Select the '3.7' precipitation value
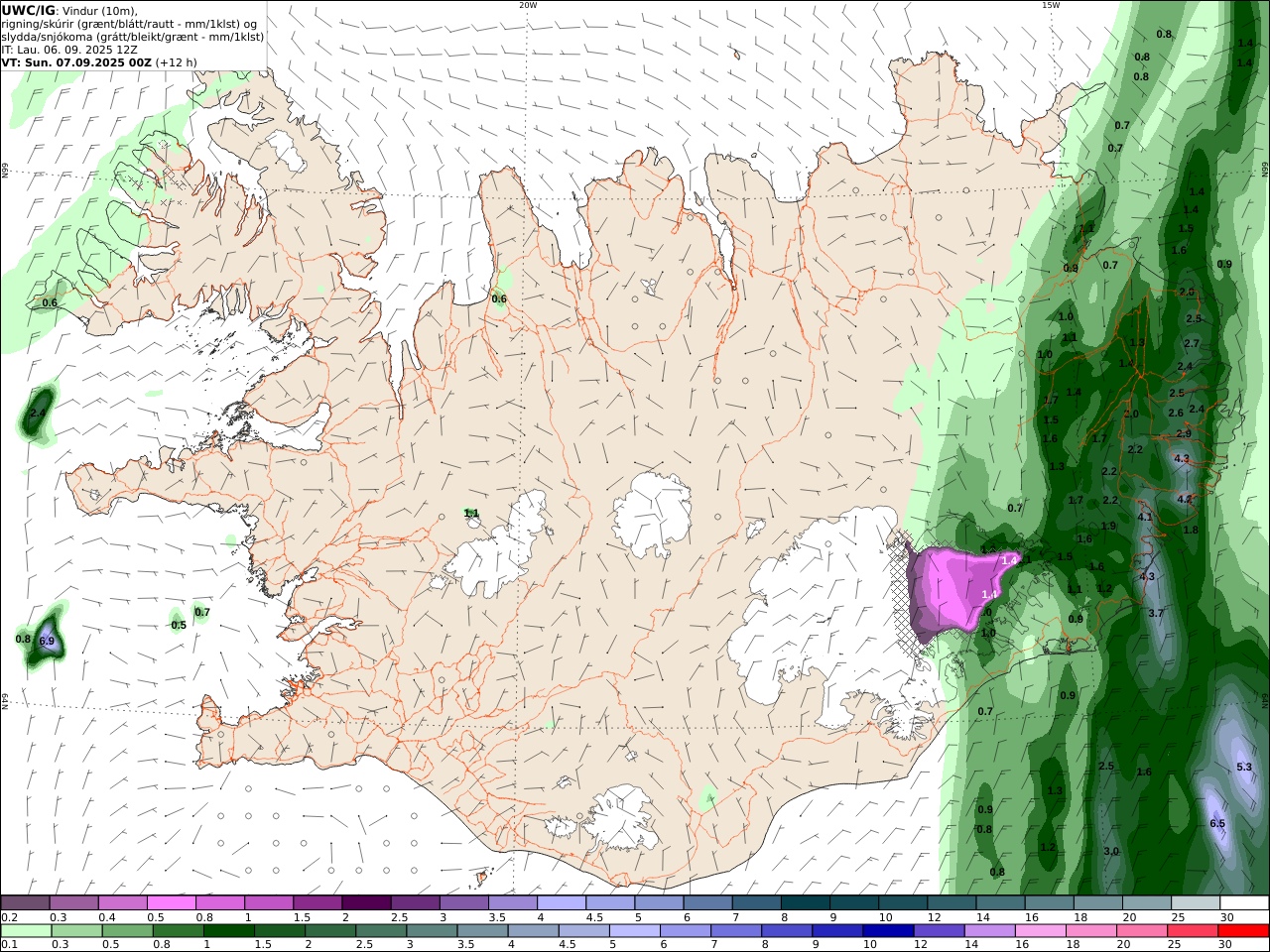Screen dimensions: 1270x952 pos(1156,614)
